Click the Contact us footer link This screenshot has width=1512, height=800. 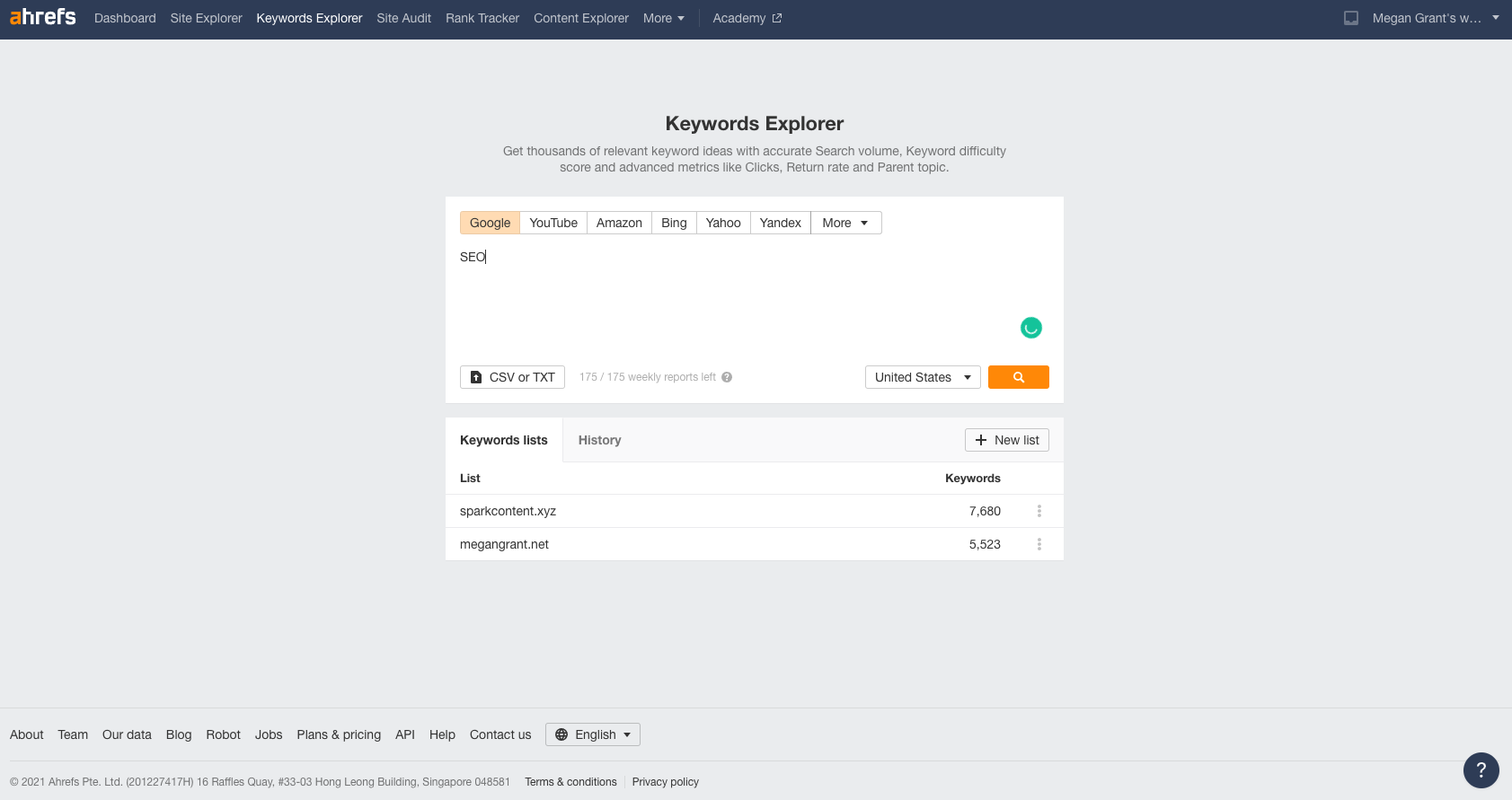(500, 734)
